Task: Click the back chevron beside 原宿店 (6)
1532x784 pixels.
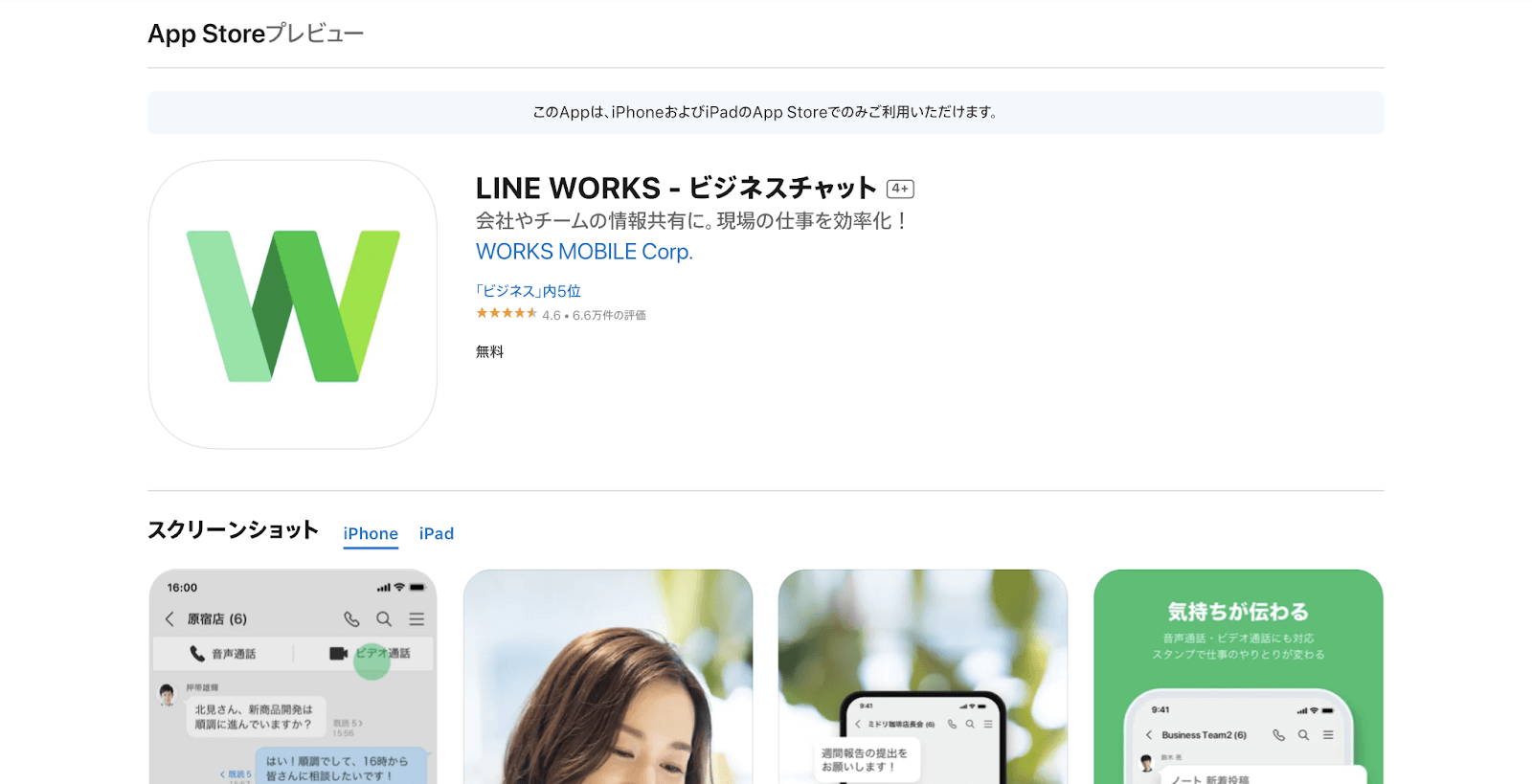Action: (169, 619)
